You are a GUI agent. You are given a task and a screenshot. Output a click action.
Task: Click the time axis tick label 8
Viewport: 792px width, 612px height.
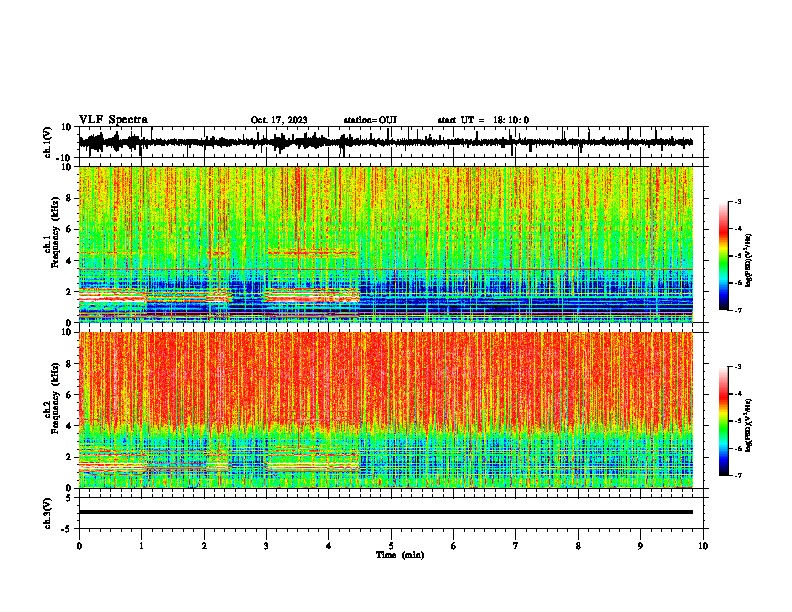click(x=578, y=546)
